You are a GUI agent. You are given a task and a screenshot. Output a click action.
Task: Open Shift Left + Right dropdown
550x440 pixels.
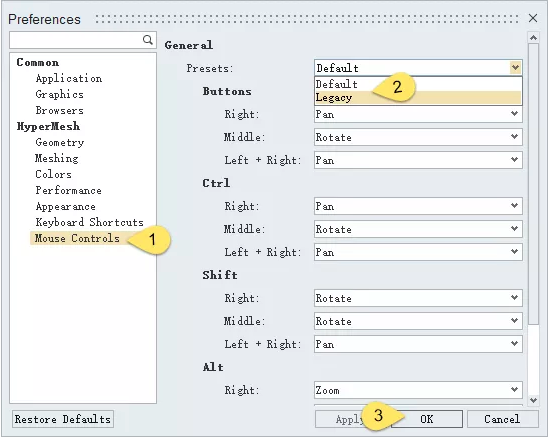[418, 344]
